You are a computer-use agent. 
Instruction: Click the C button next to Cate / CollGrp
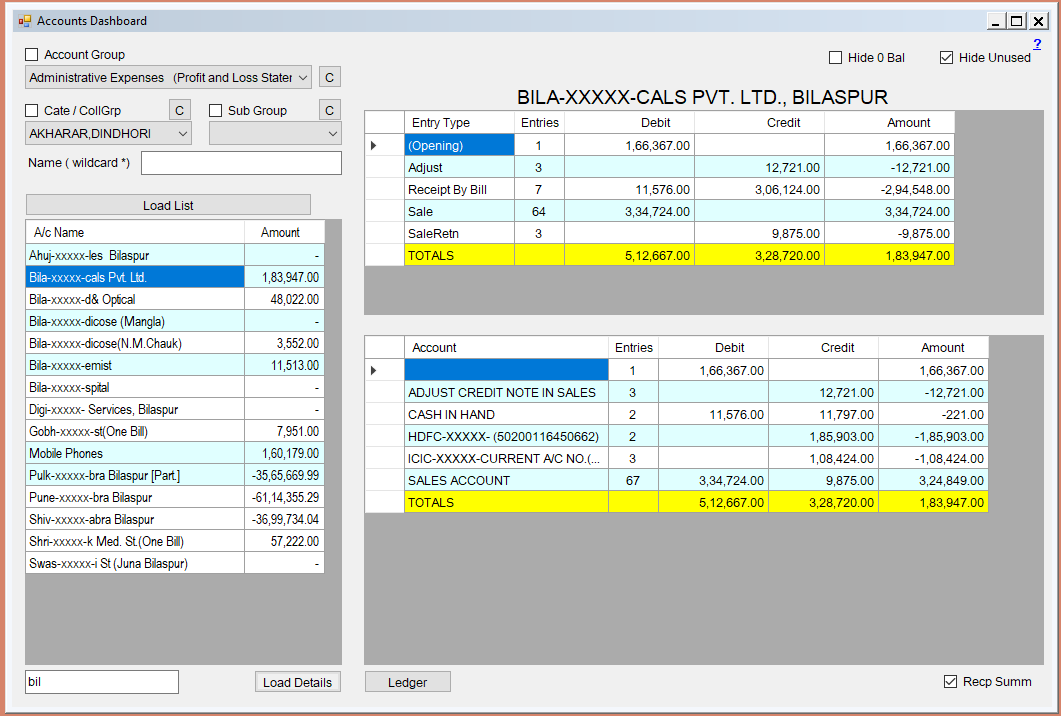(179, 110)
